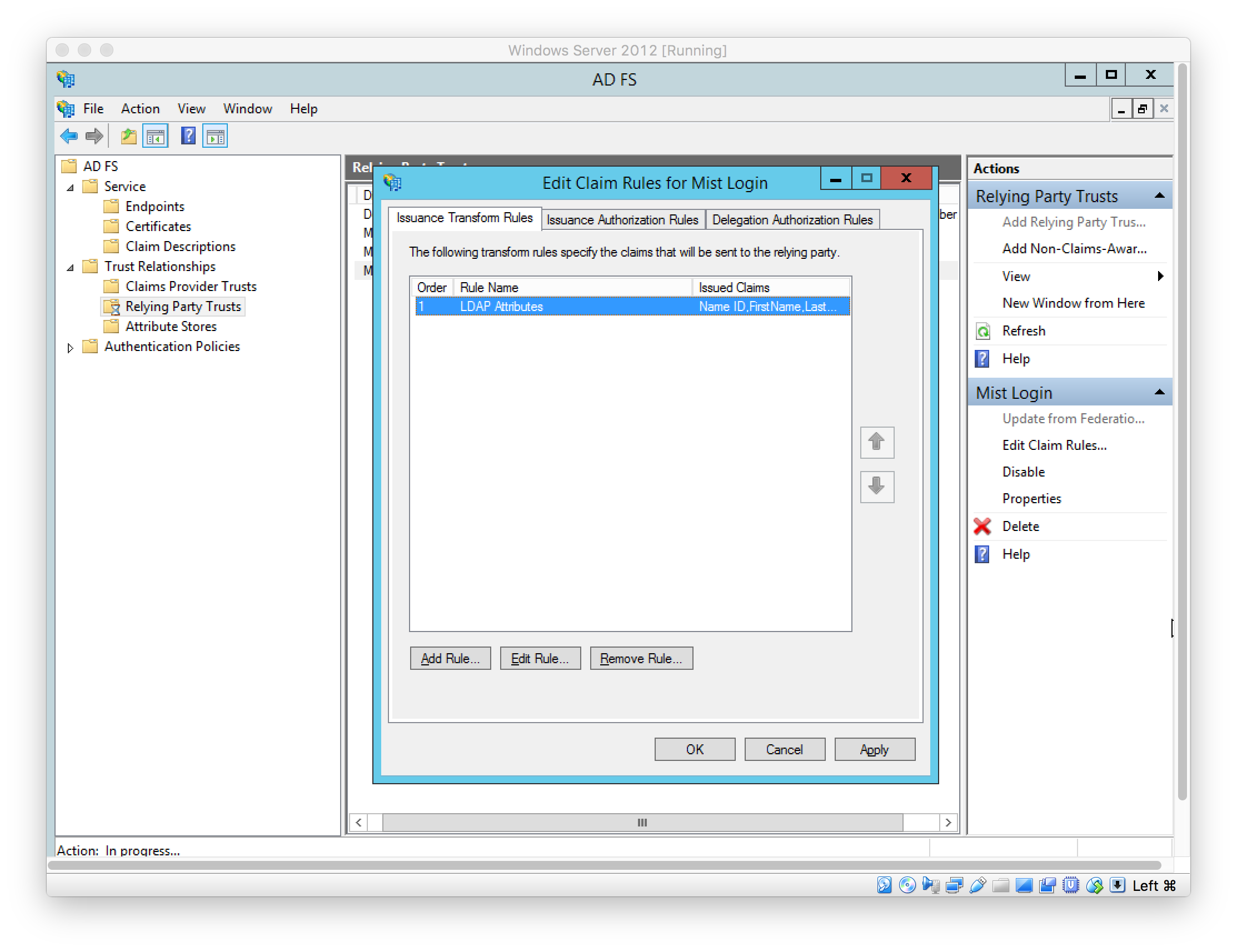The image size is (1237, 952).
Task: Click the Remove Rule... button
Action: click(x=641, y=658)
